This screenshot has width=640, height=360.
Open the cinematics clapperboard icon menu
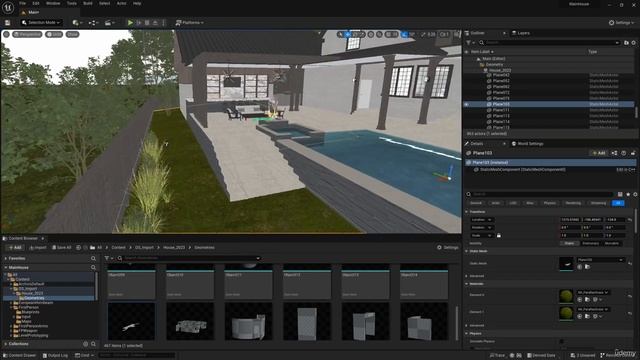point(110,23)
